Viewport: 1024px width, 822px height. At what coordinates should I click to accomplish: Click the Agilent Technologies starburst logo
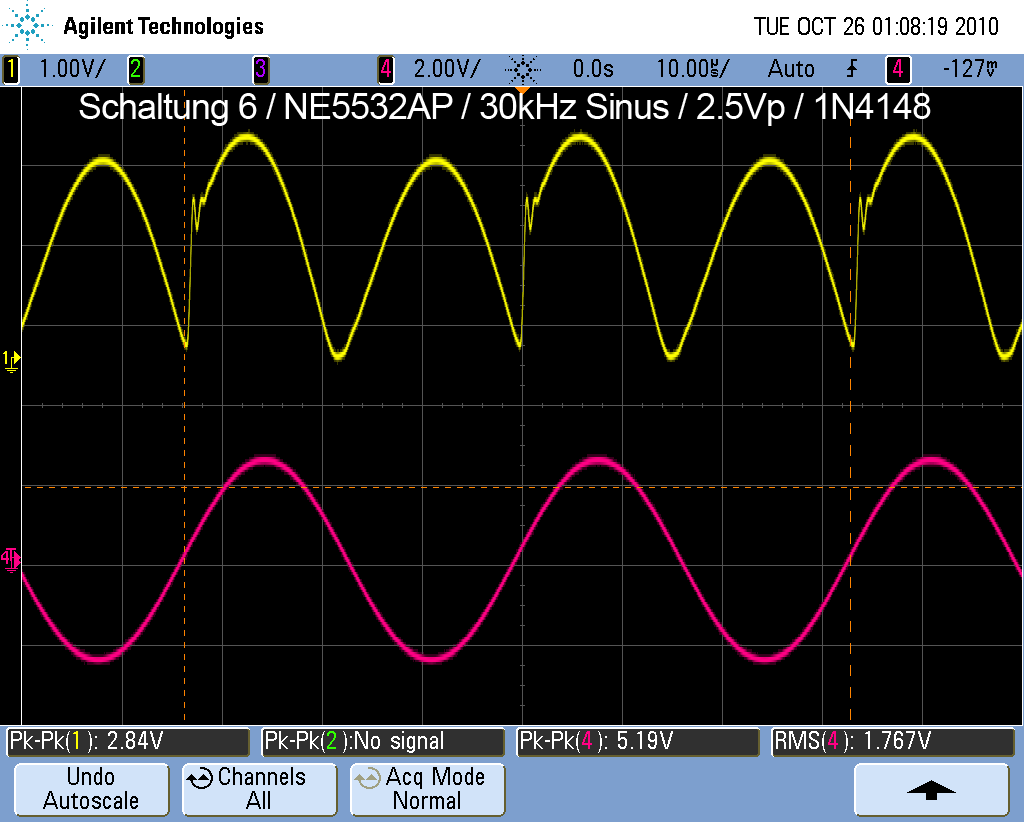(x=27, y=25)
